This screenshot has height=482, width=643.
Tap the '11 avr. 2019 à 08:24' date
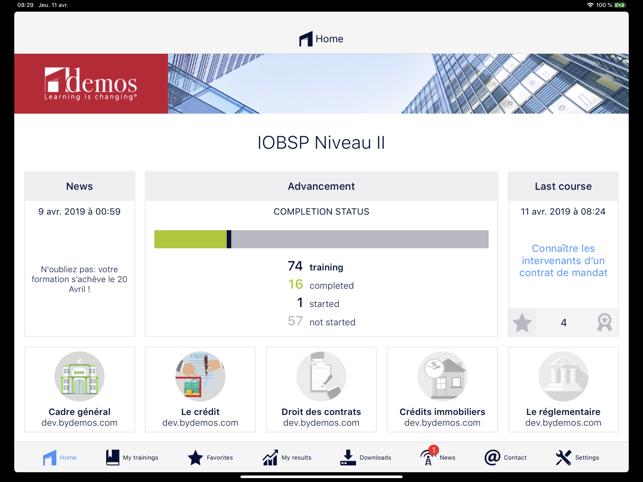pyautogui.click(x=563, y=212)
